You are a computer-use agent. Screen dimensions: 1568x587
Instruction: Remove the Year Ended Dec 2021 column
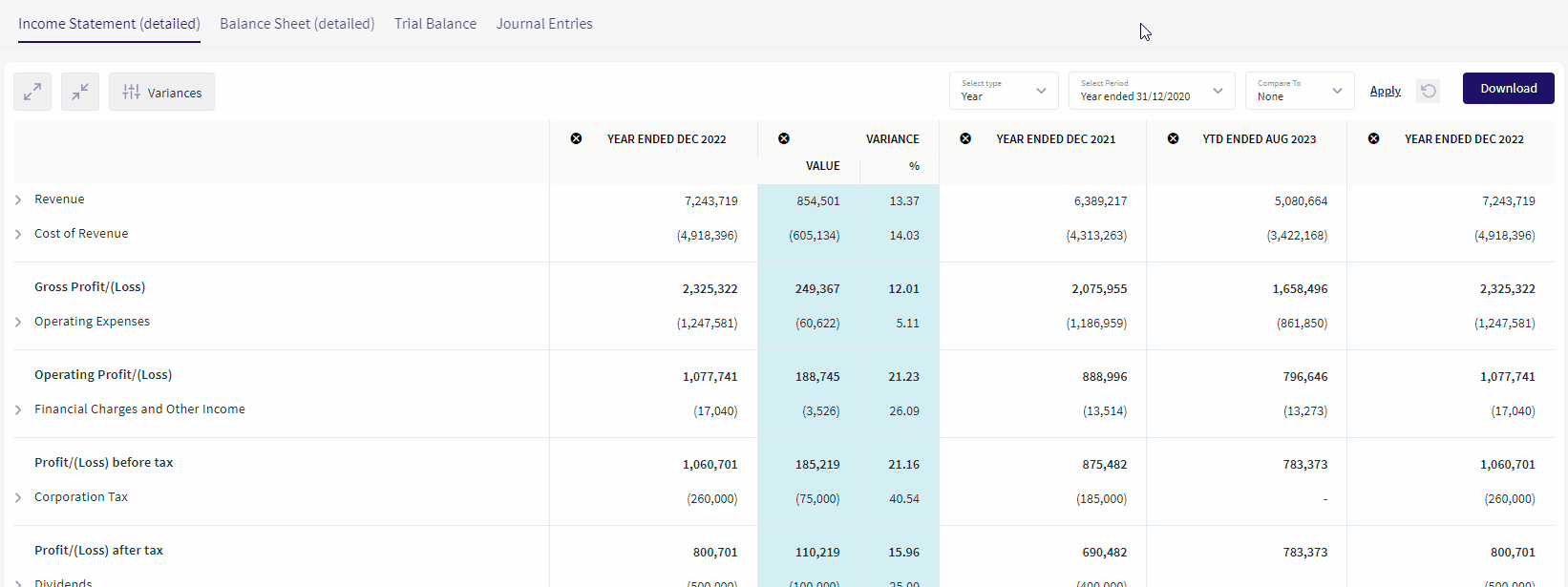click(965, 138)
